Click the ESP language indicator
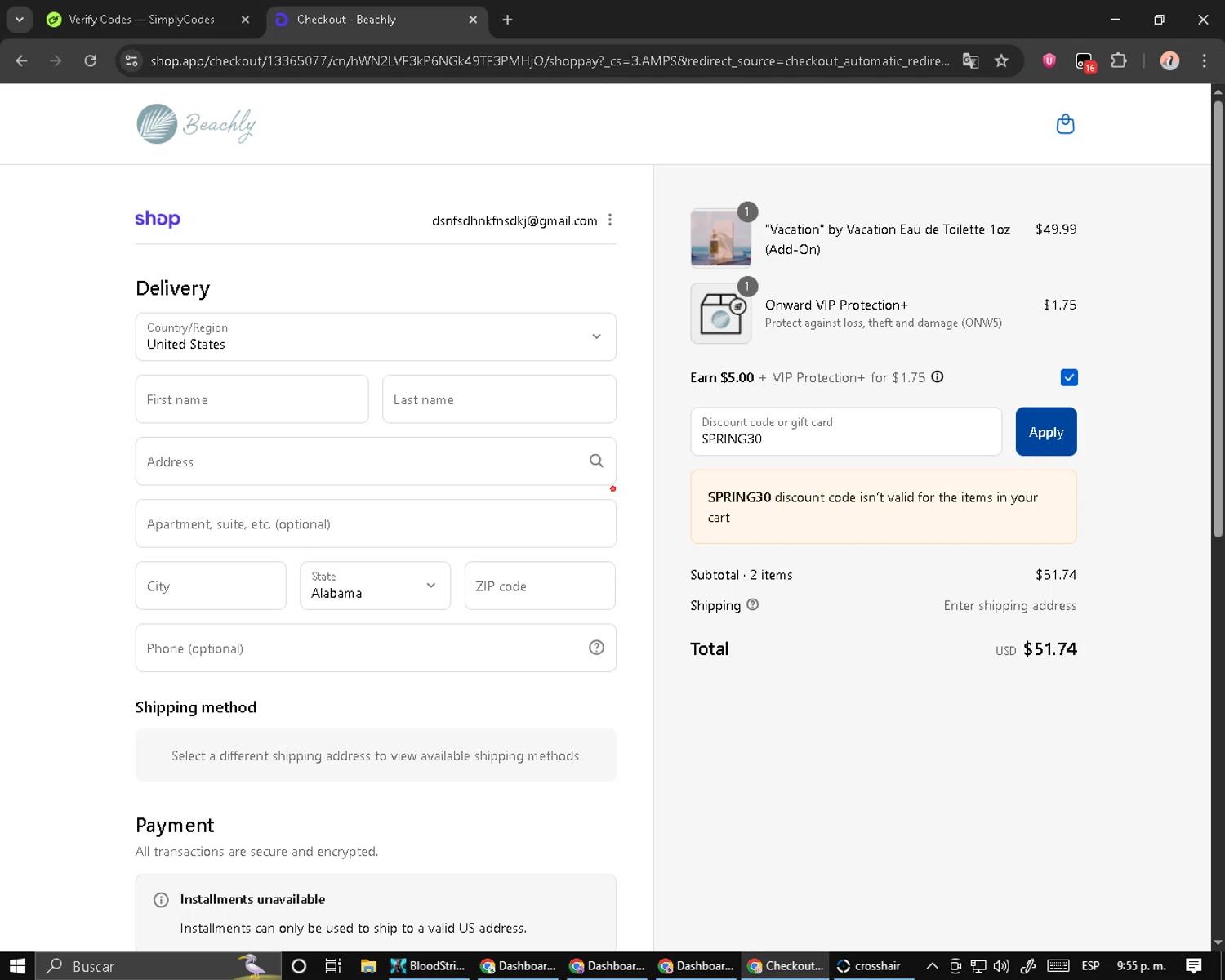The width and height of the screenshot is (1225, 980). click(1090, 966)
